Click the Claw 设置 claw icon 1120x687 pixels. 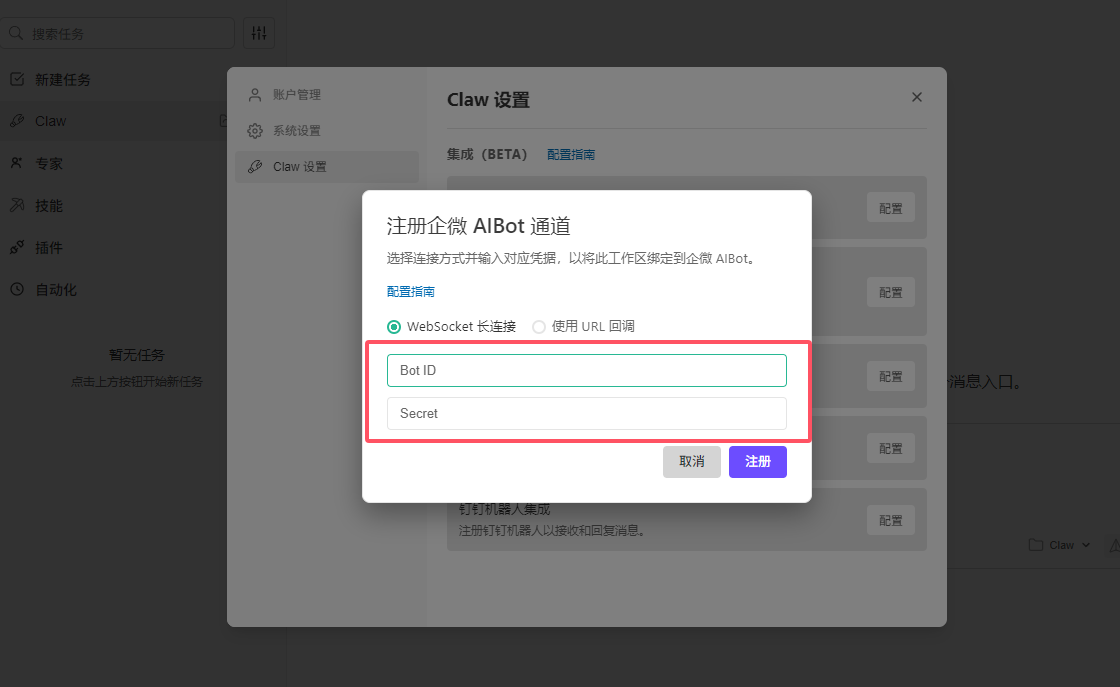(255, 166)
